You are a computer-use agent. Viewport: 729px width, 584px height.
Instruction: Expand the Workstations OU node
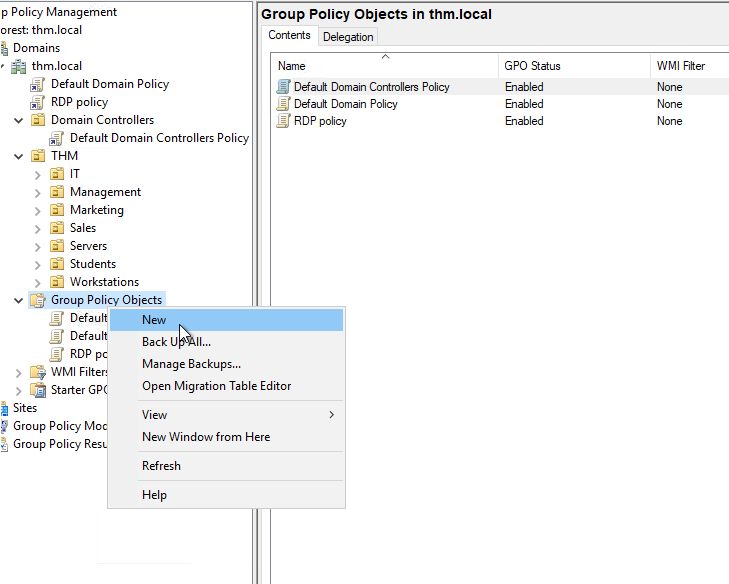pos(38,282)
